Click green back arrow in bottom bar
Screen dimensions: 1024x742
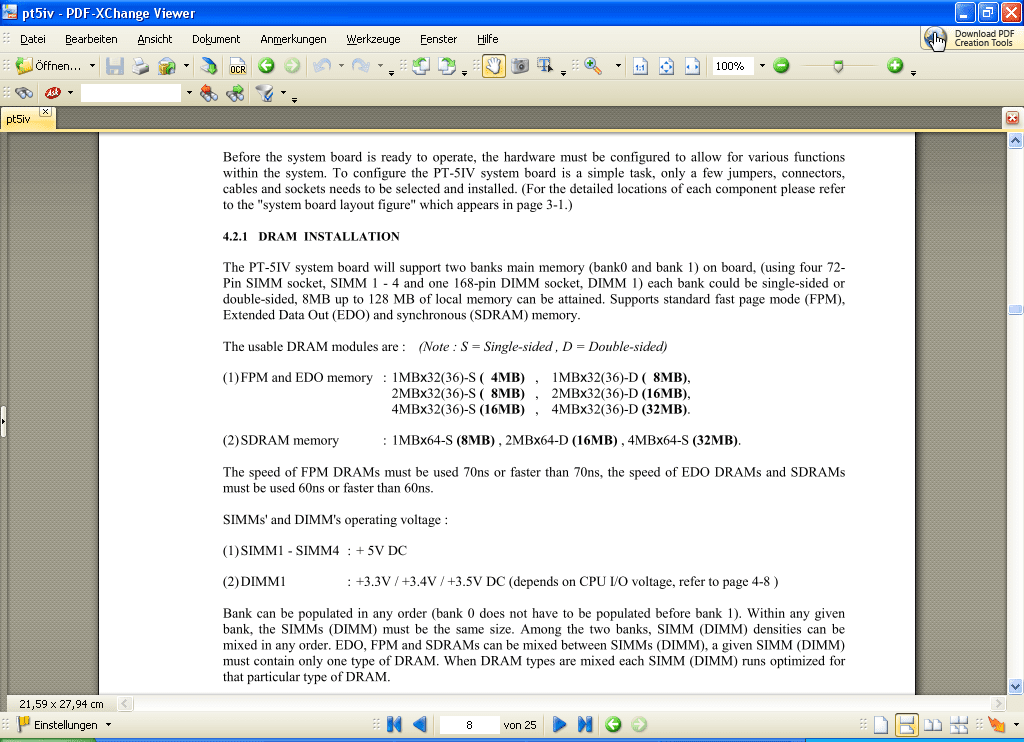pyautogui.click(x=613, y=724)
